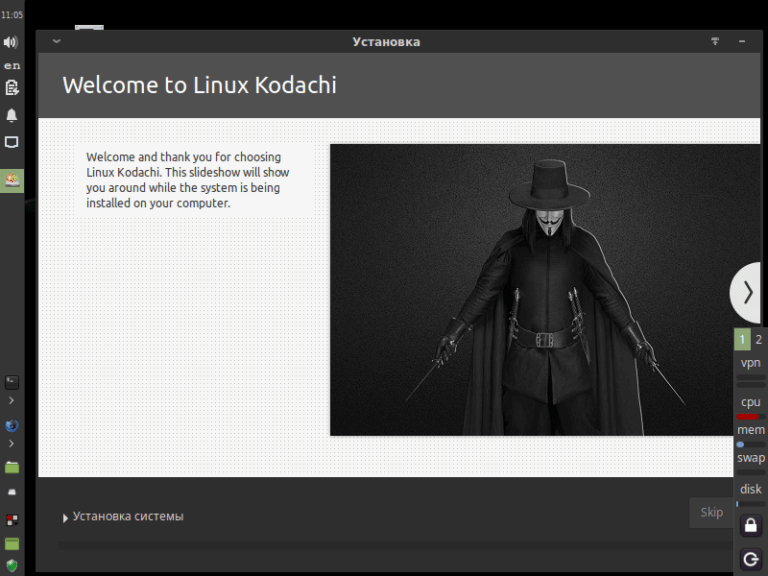Click the masked figure slideshow image
768x576 pixels.
pos(545,289)
